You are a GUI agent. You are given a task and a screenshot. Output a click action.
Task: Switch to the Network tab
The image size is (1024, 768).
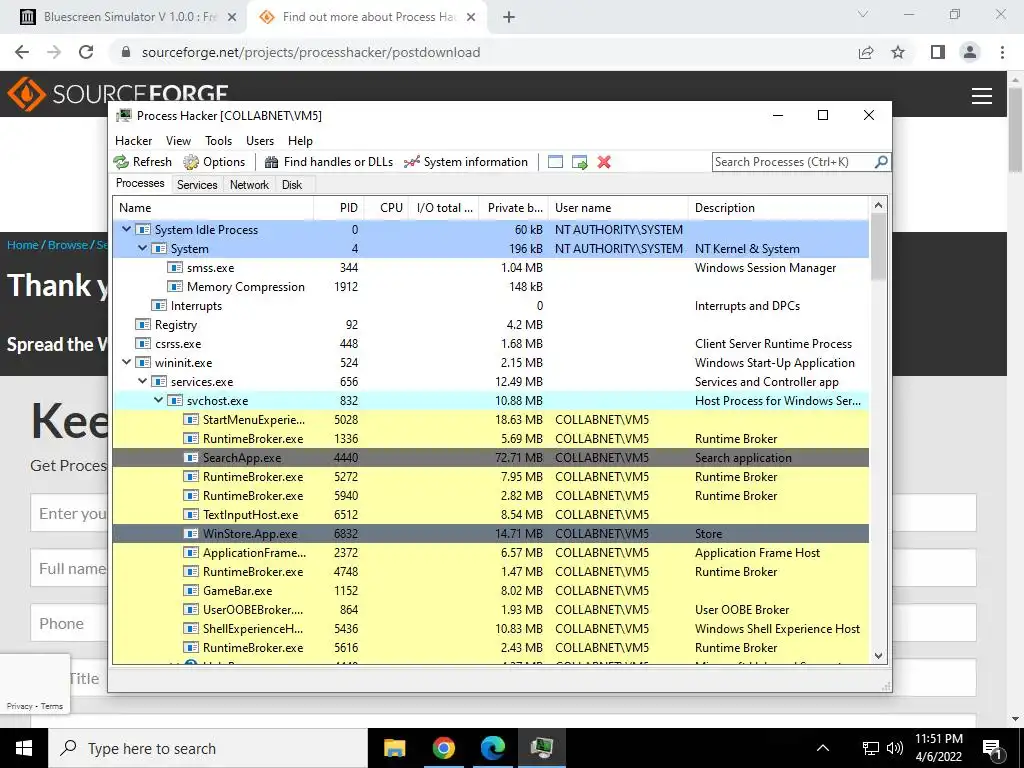click(x=249, y=185)
